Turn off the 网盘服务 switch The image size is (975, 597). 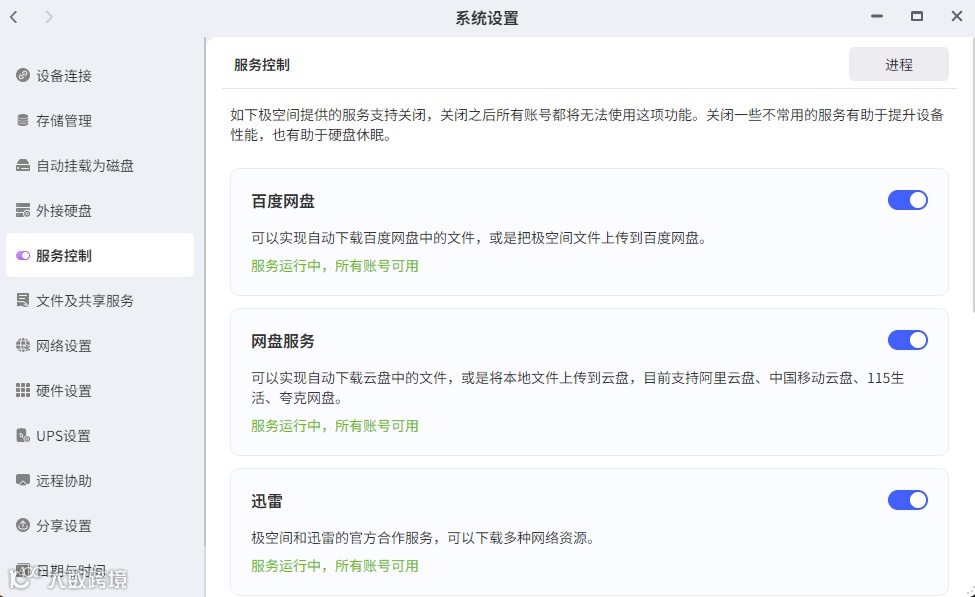point(907,340)
